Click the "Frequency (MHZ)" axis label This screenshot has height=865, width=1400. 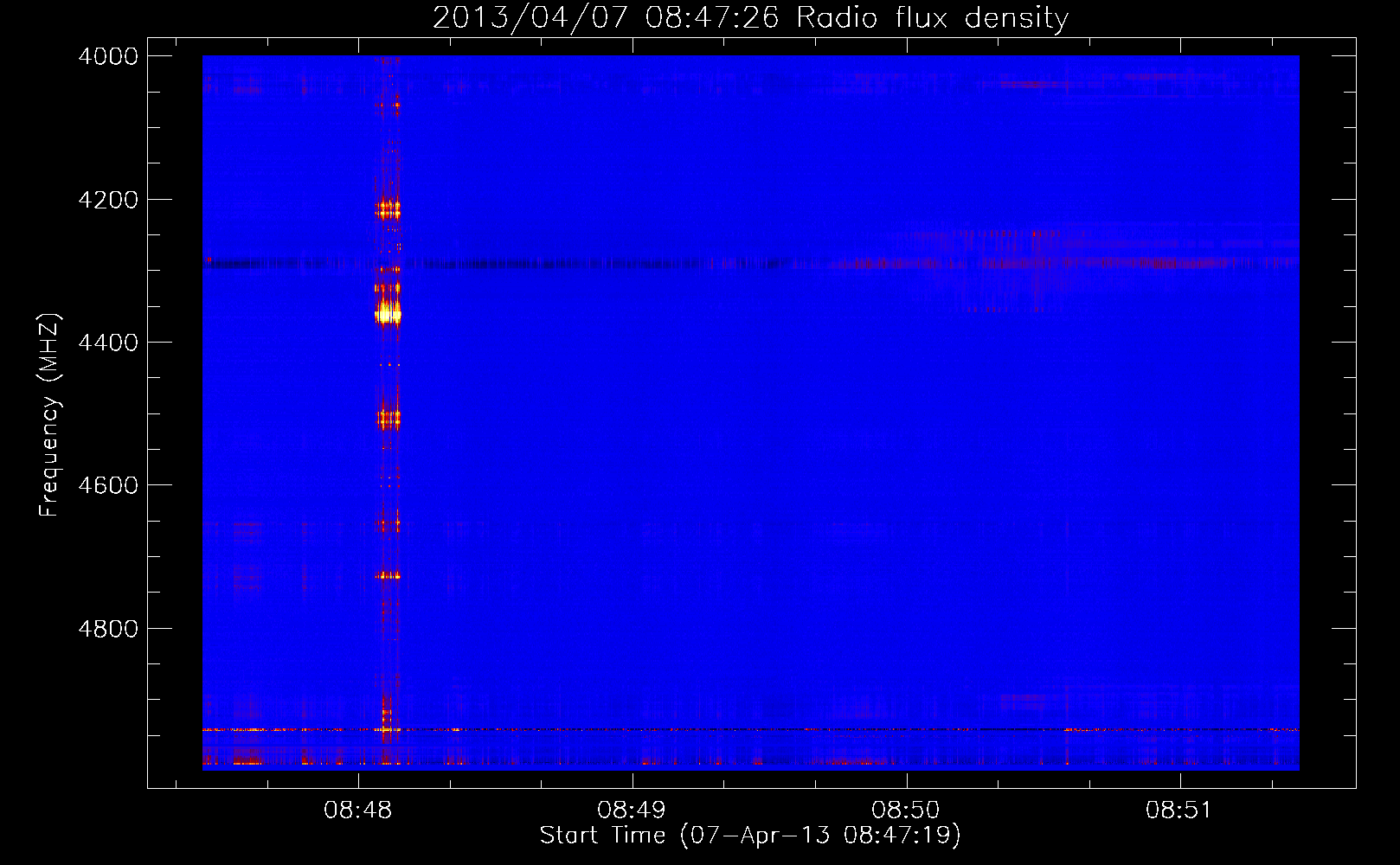(x=49, y=415)
